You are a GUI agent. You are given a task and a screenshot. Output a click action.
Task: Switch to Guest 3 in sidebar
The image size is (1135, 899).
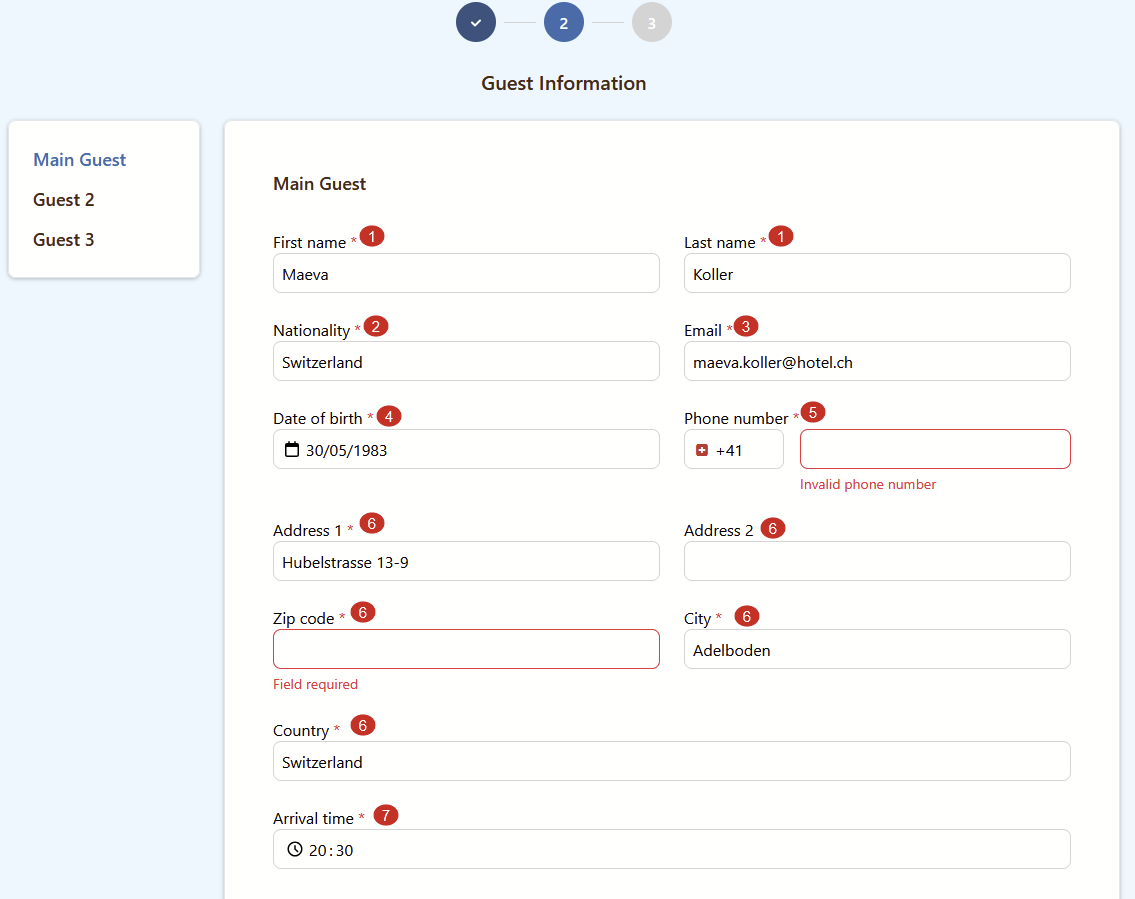[64, 240]
